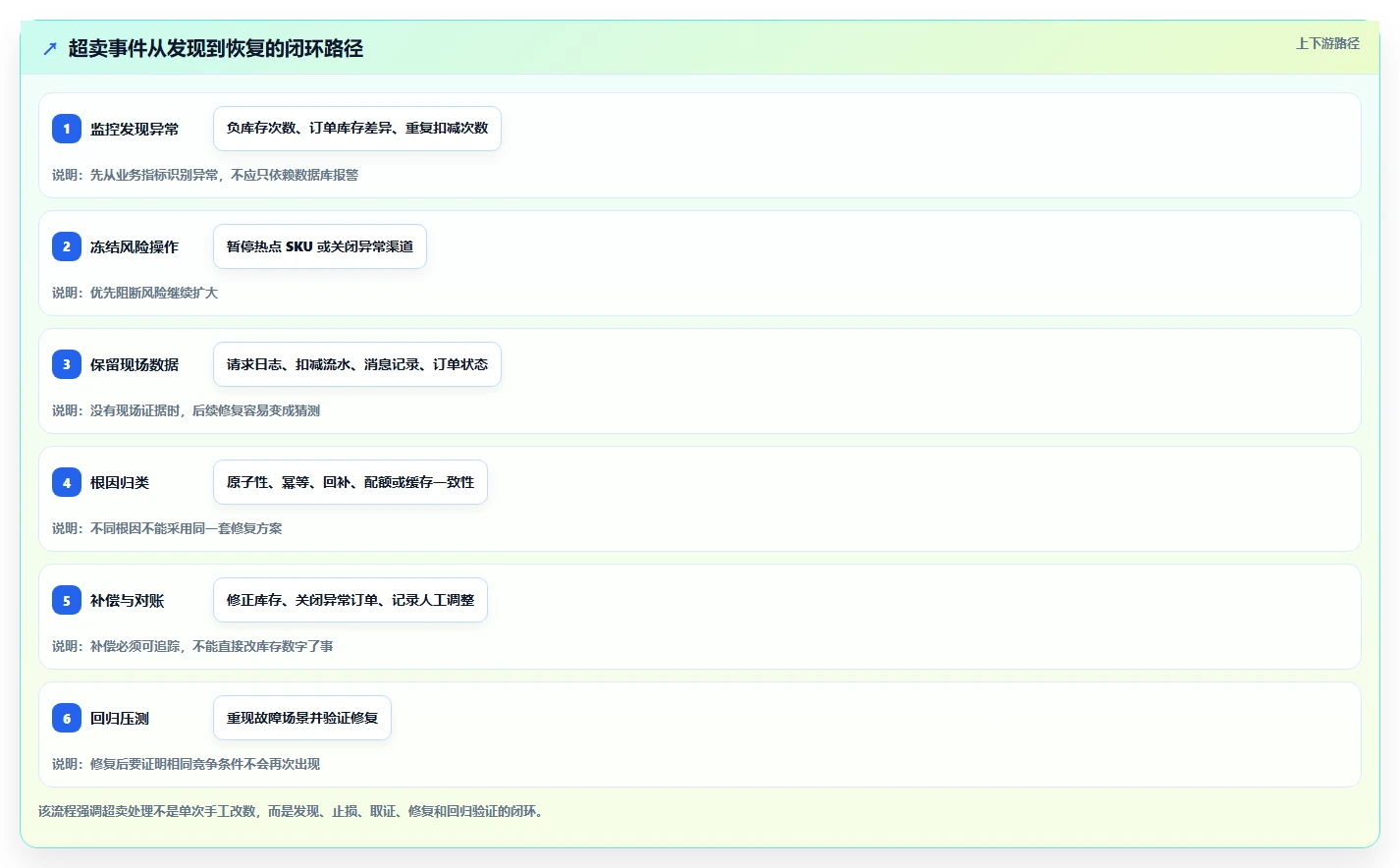Click the chip 重现故障场景并验证修复
Image resolution: width=1400 pixels, height=868 pixels.
click(x=302, y=718)
